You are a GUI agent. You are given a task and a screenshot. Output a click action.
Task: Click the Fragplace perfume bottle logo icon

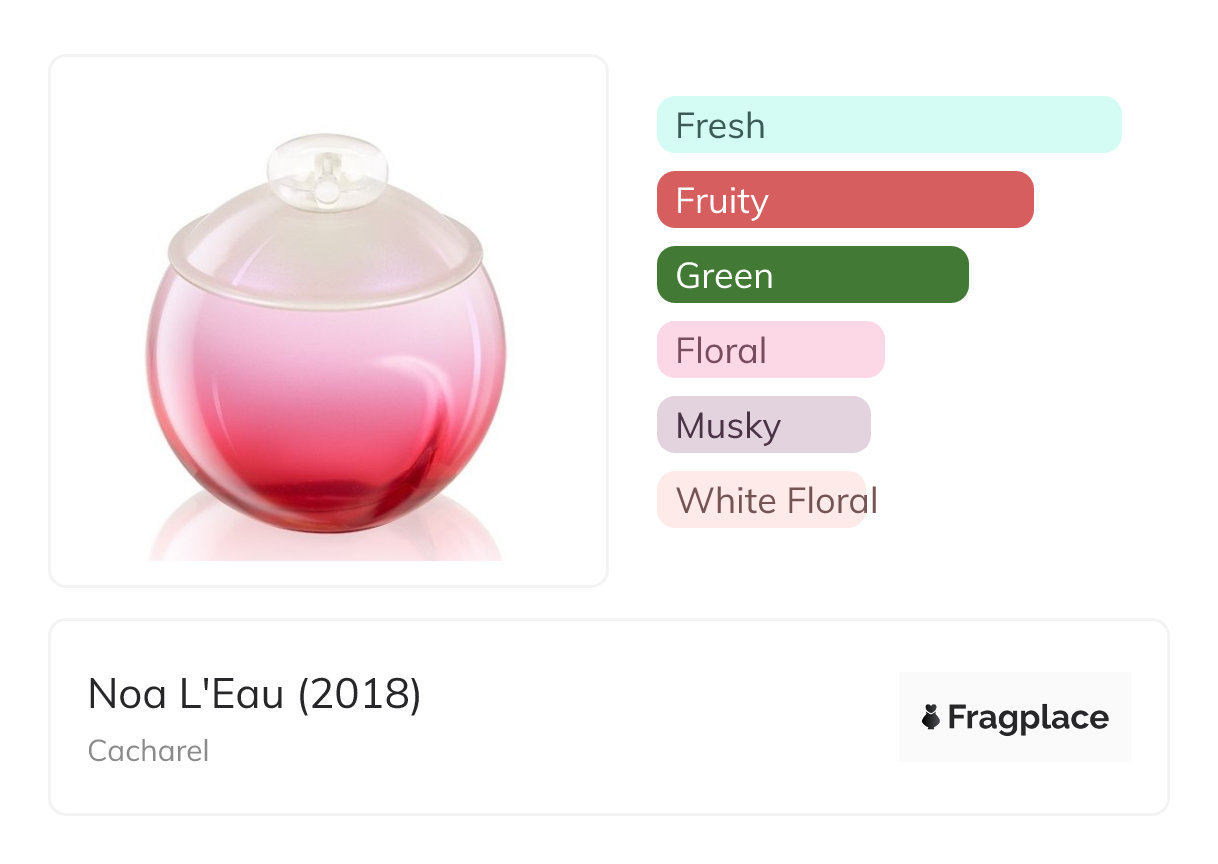[931, 717]
